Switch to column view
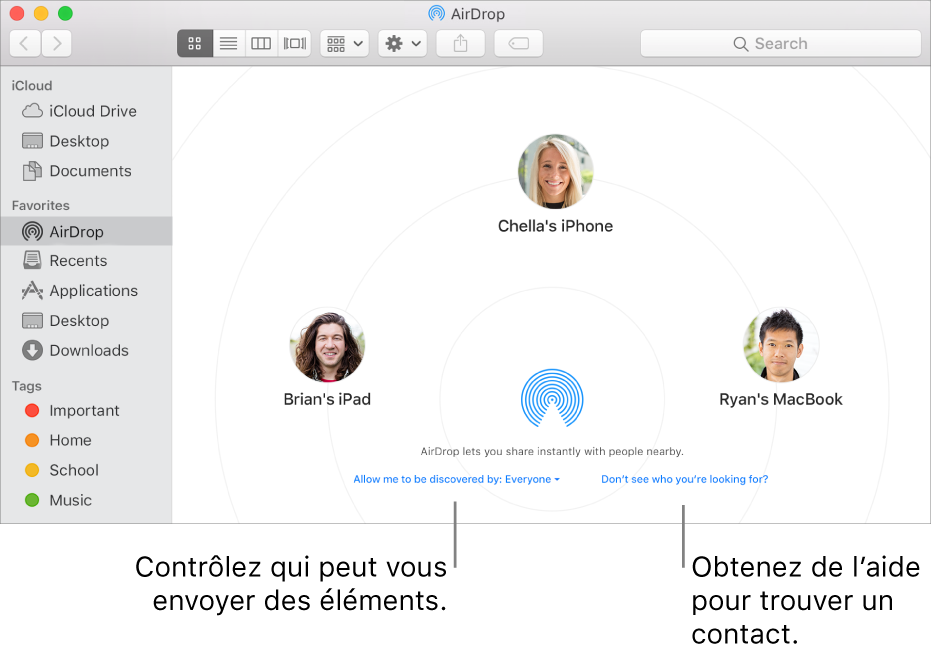Screen dimensions: 931x649 261,43
